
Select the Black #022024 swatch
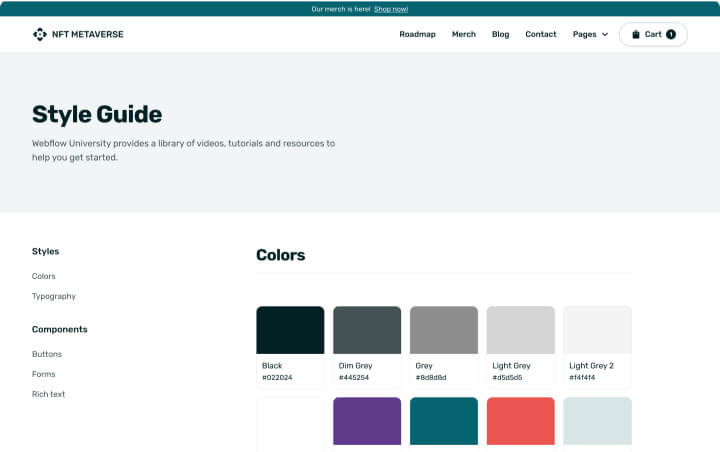(x=290, y=346)
